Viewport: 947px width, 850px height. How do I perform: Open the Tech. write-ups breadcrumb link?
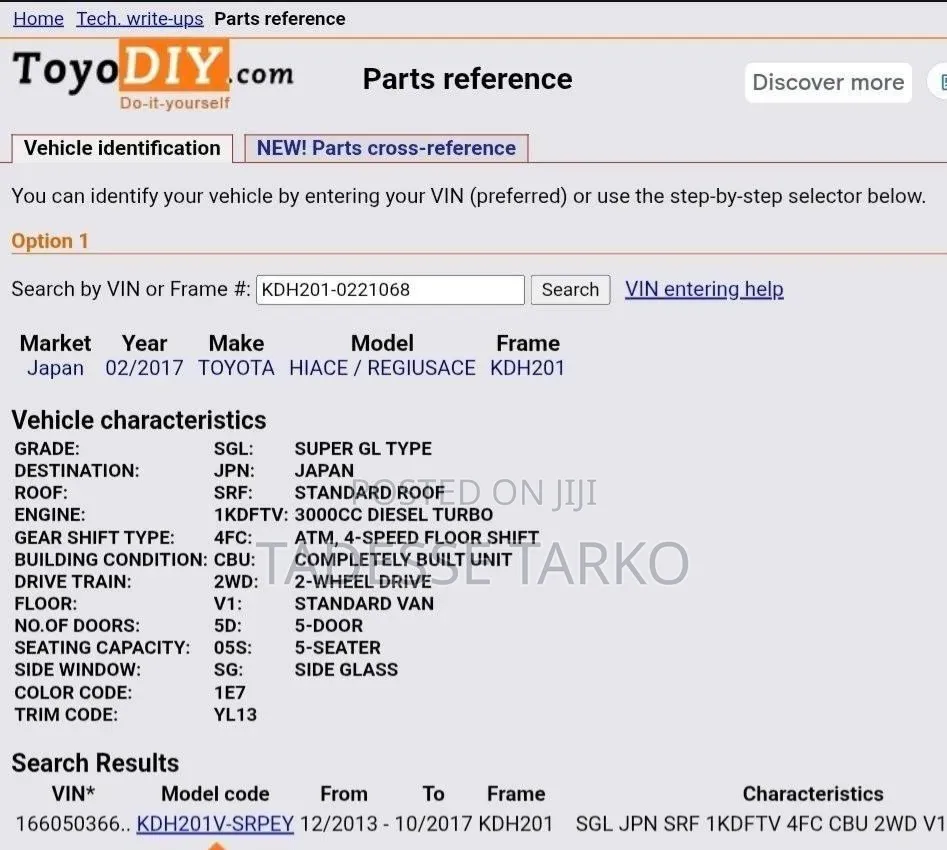140,19
